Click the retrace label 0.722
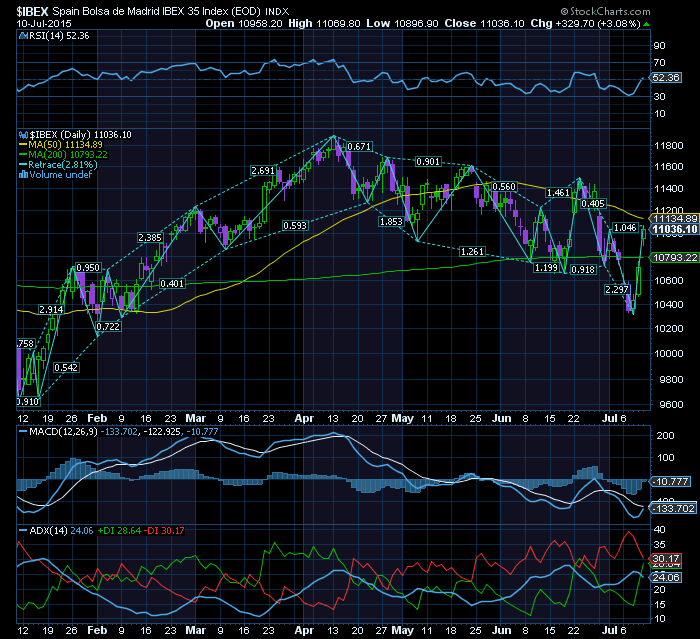This screenshot has width=700, height=639. [x=108, y=326]
